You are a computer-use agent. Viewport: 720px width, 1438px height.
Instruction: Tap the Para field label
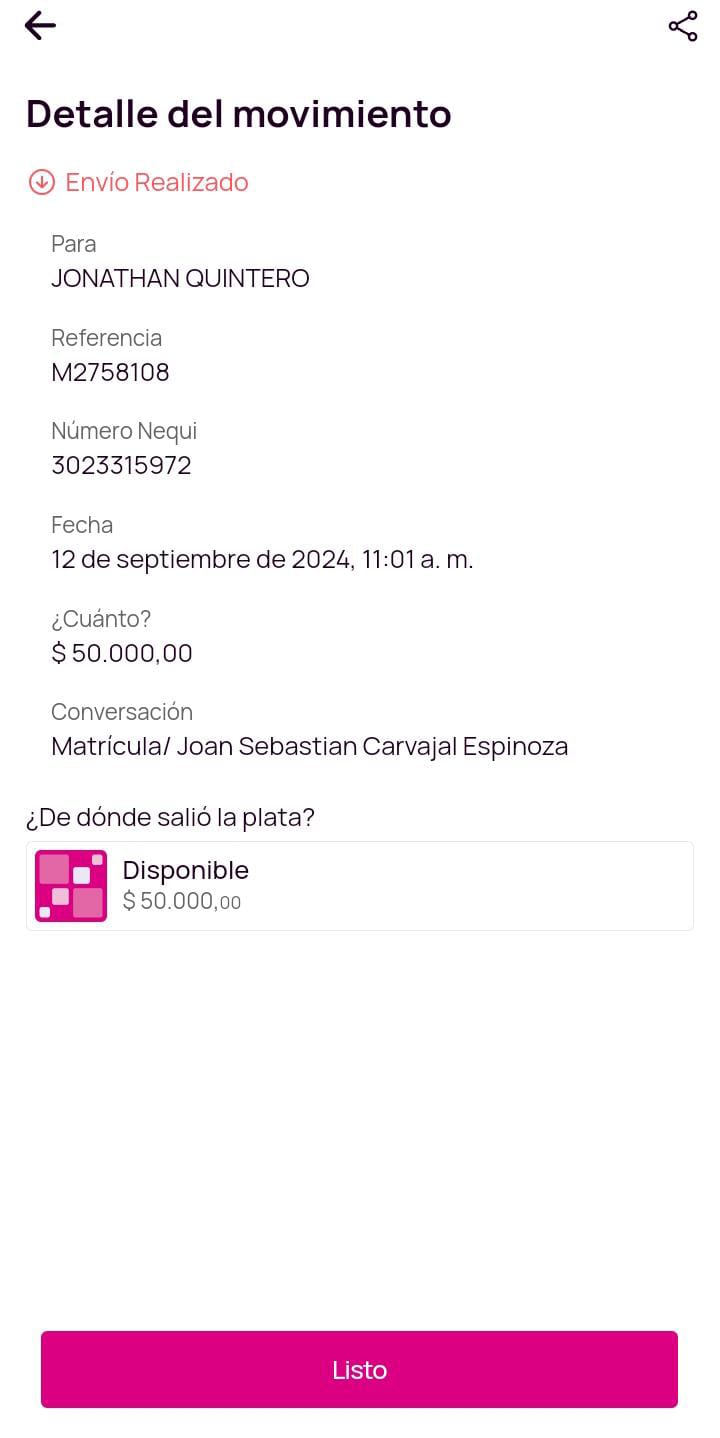point(74,244)
